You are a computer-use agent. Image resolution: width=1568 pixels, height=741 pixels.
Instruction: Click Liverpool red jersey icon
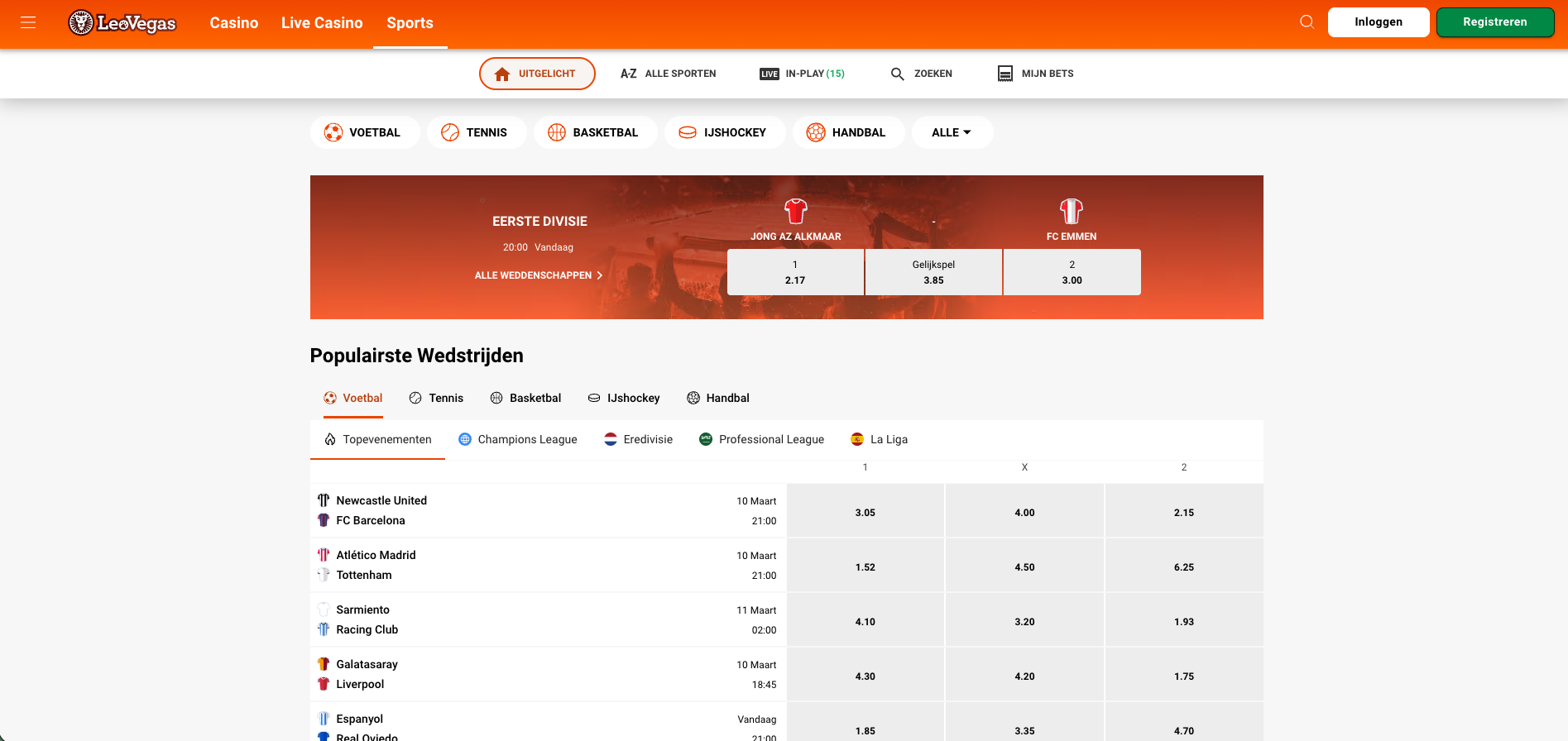coord(324,684)
